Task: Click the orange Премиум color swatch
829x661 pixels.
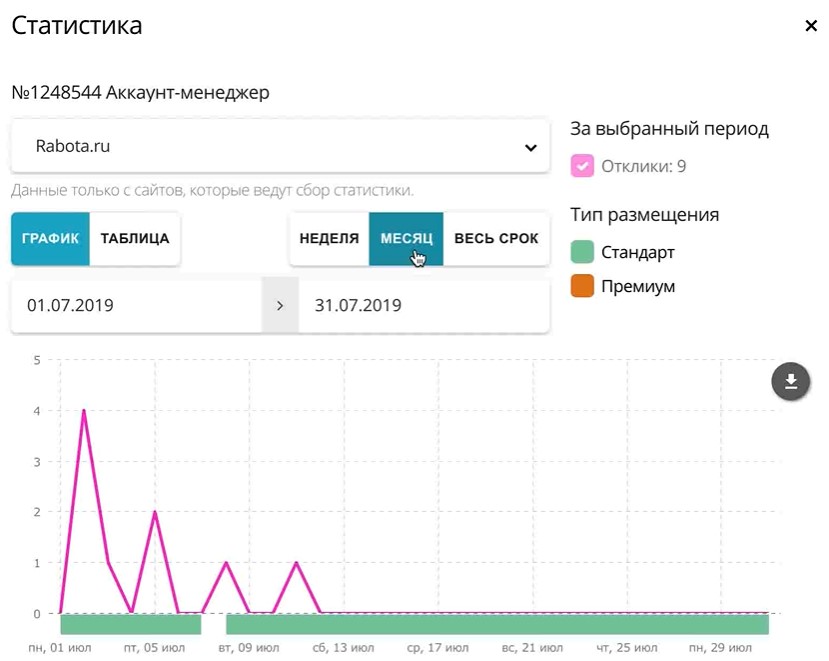Action: 582,286
